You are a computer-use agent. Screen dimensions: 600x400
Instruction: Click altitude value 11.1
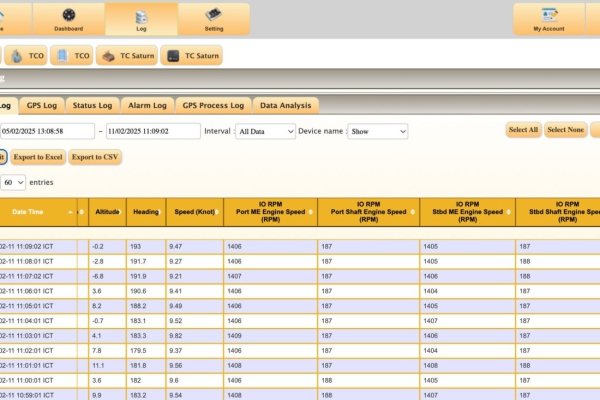(98, 366)
